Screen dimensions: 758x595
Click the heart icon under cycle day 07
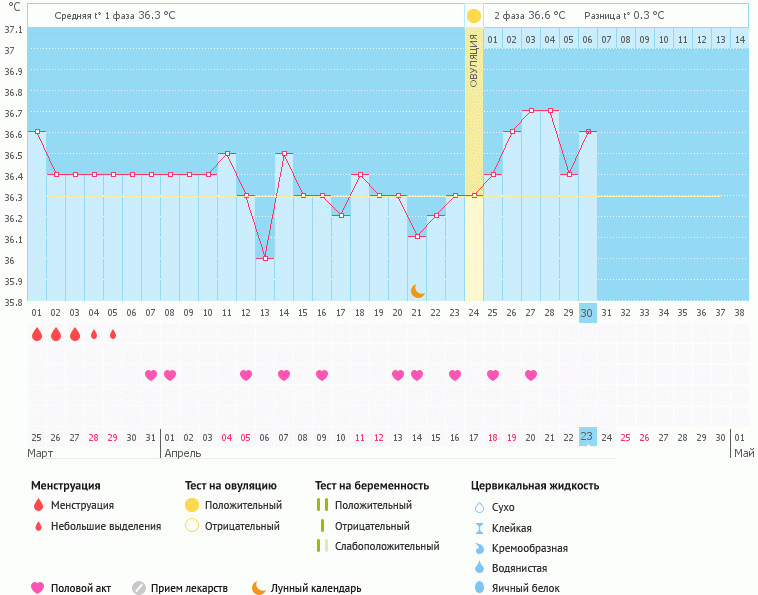pos(151,375)
